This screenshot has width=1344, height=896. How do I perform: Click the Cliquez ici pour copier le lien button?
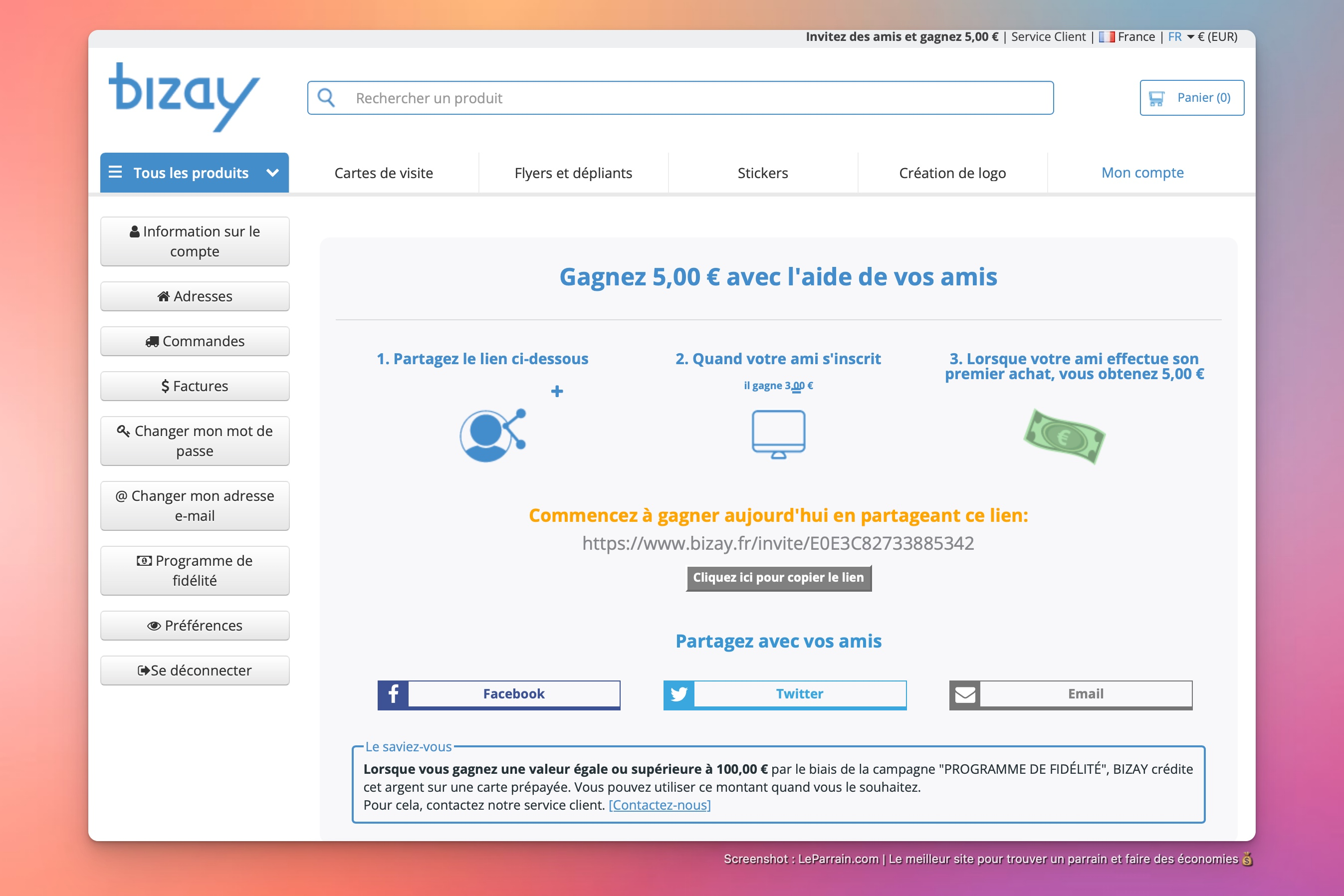click(778, 578)
